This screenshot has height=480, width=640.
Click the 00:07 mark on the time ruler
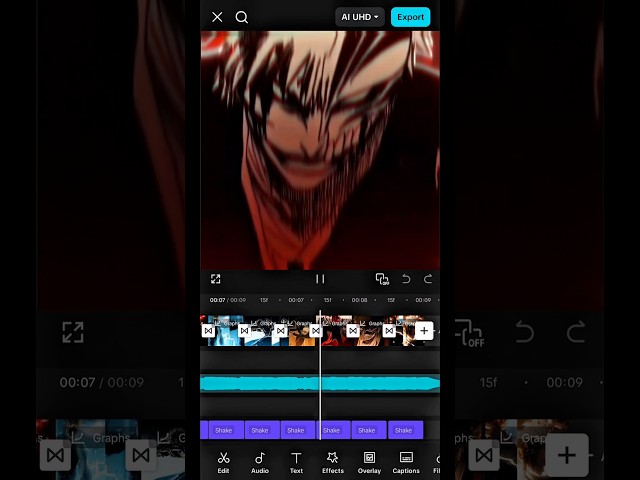tap(296, 300)
